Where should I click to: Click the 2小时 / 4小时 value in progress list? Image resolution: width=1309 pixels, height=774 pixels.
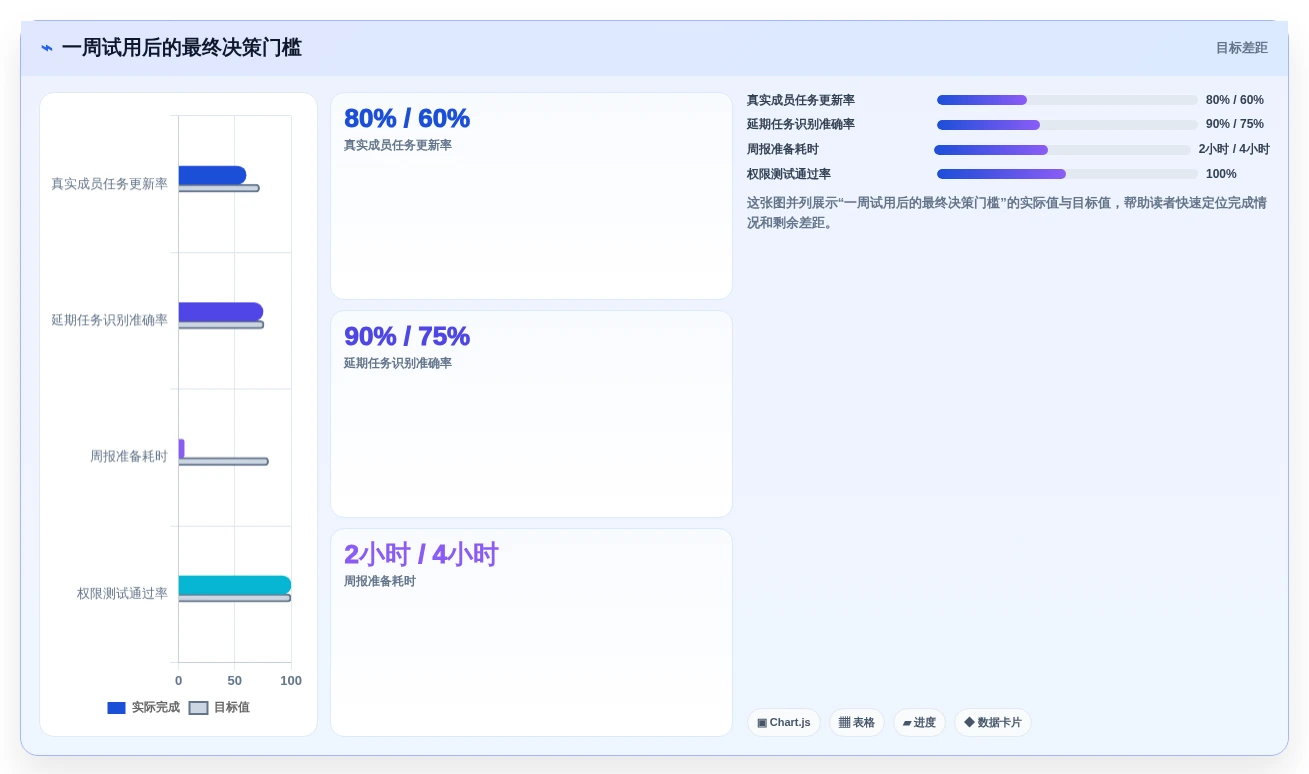coord(1234,150)
